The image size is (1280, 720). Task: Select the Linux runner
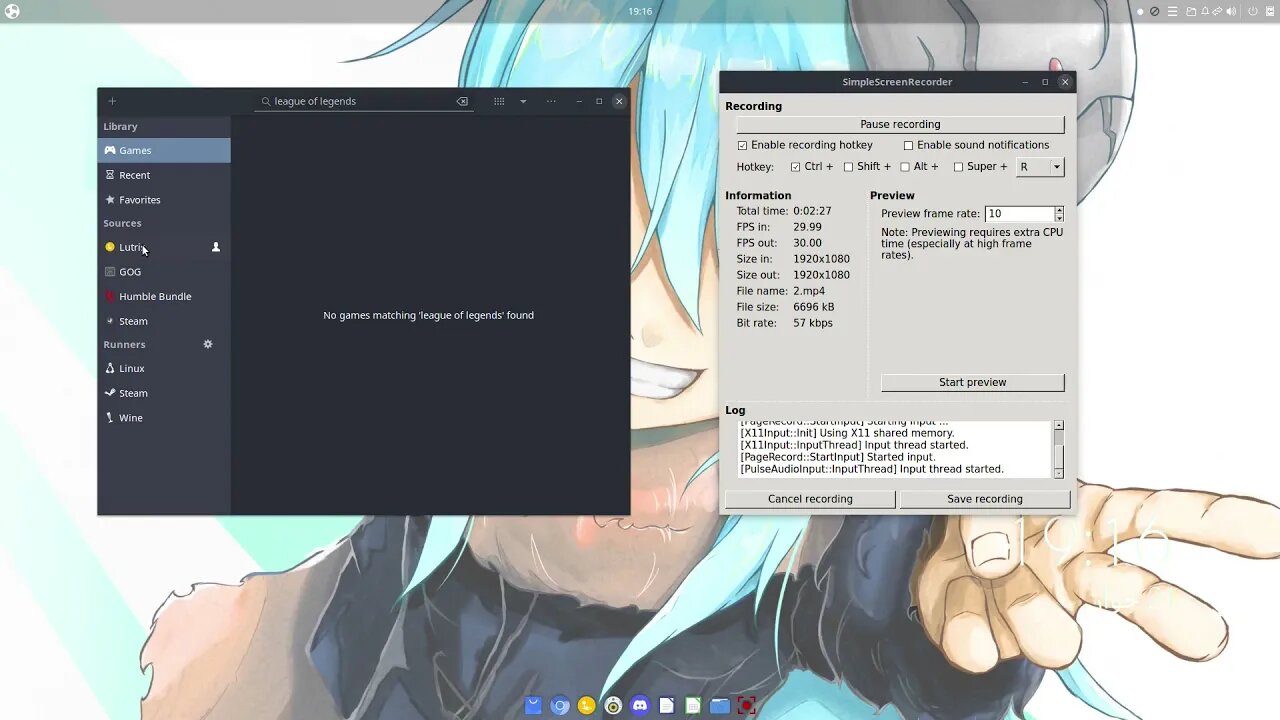pyautogui.click(x=164, y=368)
